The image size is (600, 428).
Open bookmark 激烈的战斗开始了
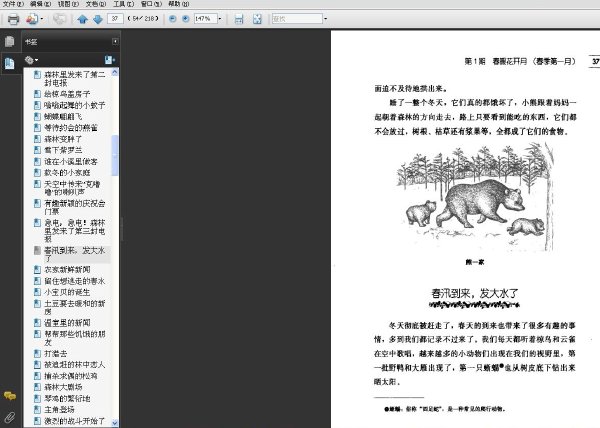(74, 421)
